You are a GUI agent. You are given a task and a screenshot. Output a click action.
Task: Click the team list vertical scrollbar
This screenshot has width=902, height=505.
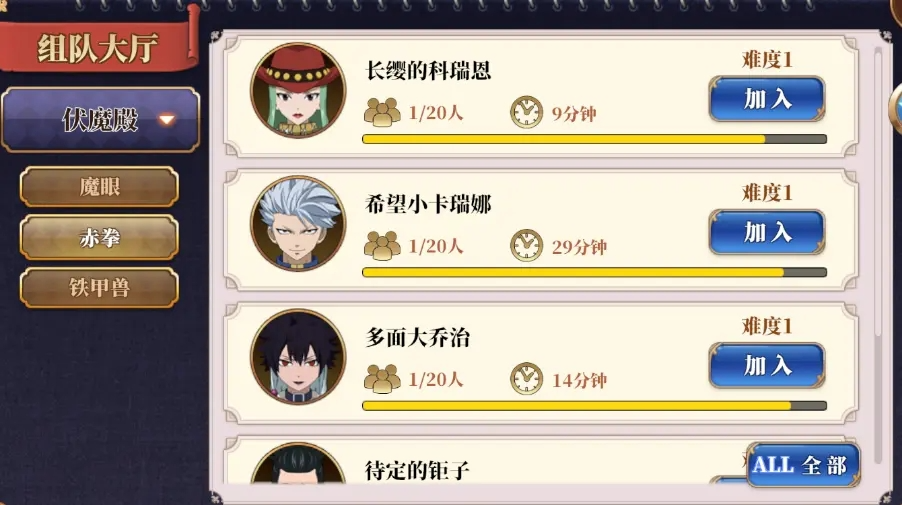878,256
